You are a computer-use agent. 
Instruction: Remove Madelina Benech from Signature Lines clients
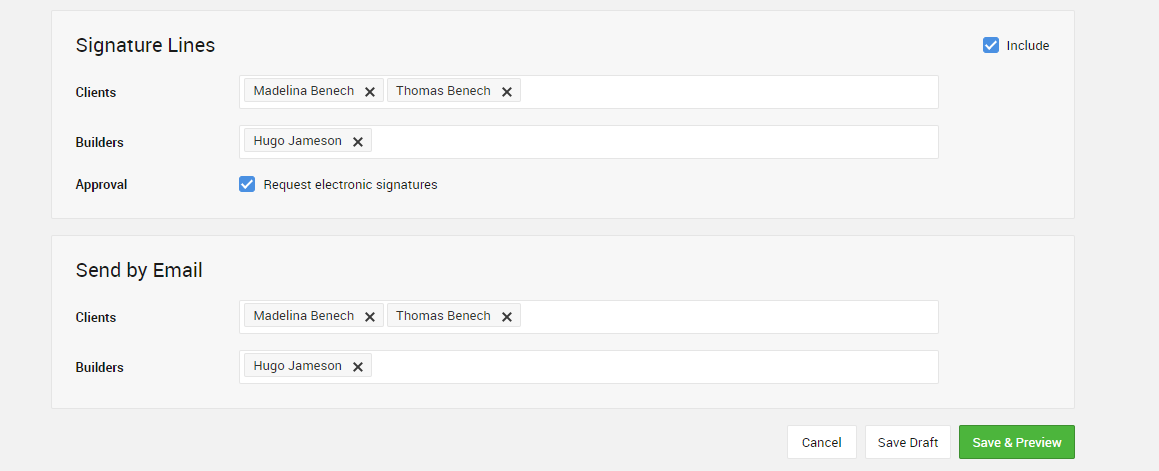pyautogui.click(x=370, y=92)
